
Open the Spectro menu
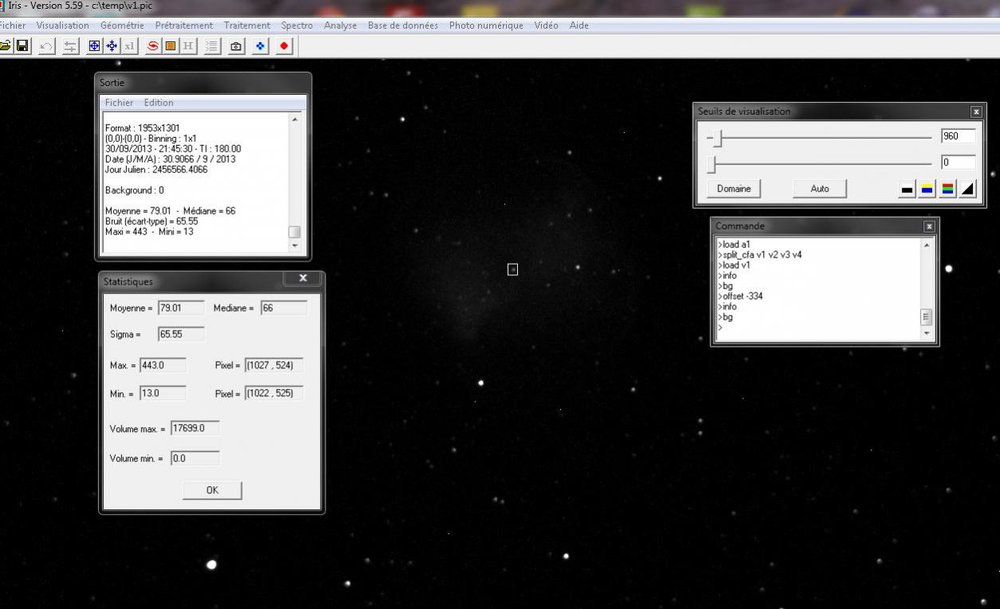click(x=297, y=26)
